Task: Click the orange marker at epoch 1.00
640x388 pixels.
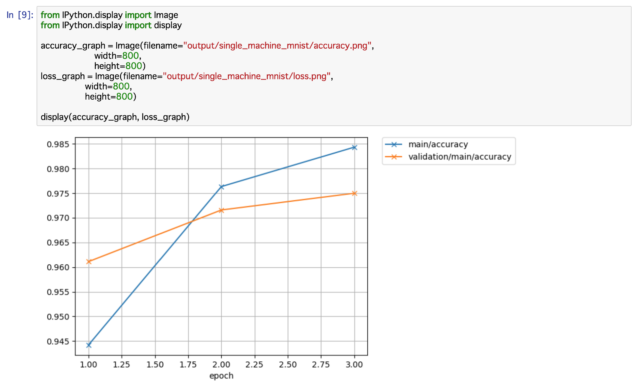Action: 89,262
